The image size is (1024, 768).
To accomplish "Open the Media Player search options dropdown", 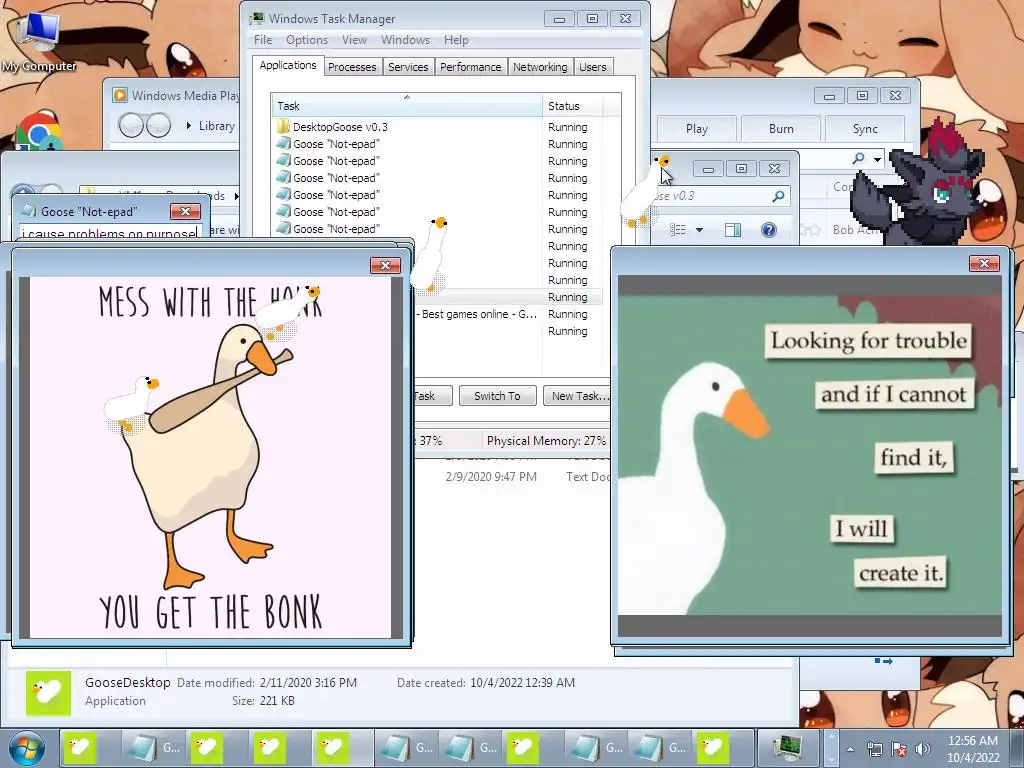I will 878,159.
